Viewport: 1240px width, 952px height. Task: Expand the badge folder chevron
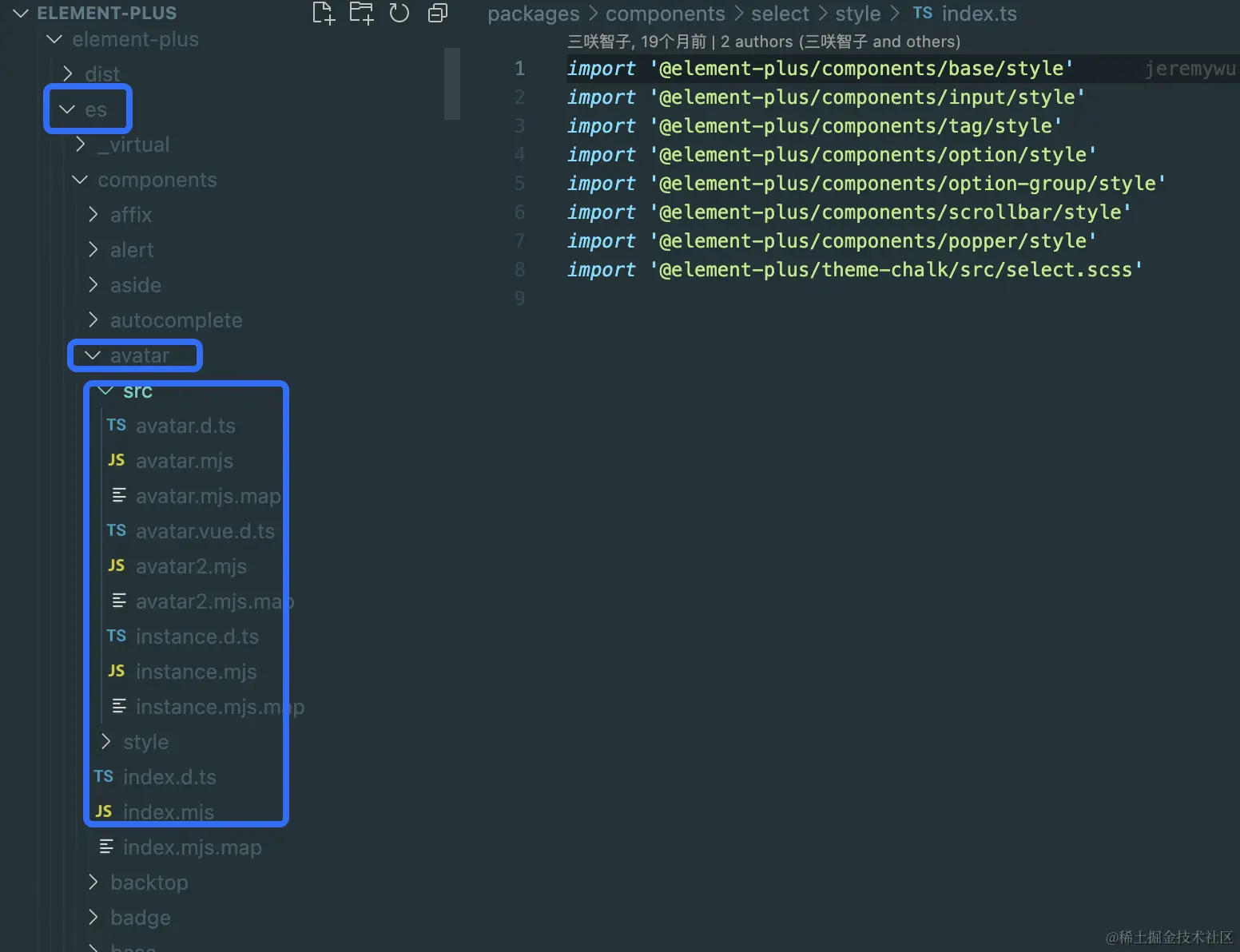coord(93,917)
